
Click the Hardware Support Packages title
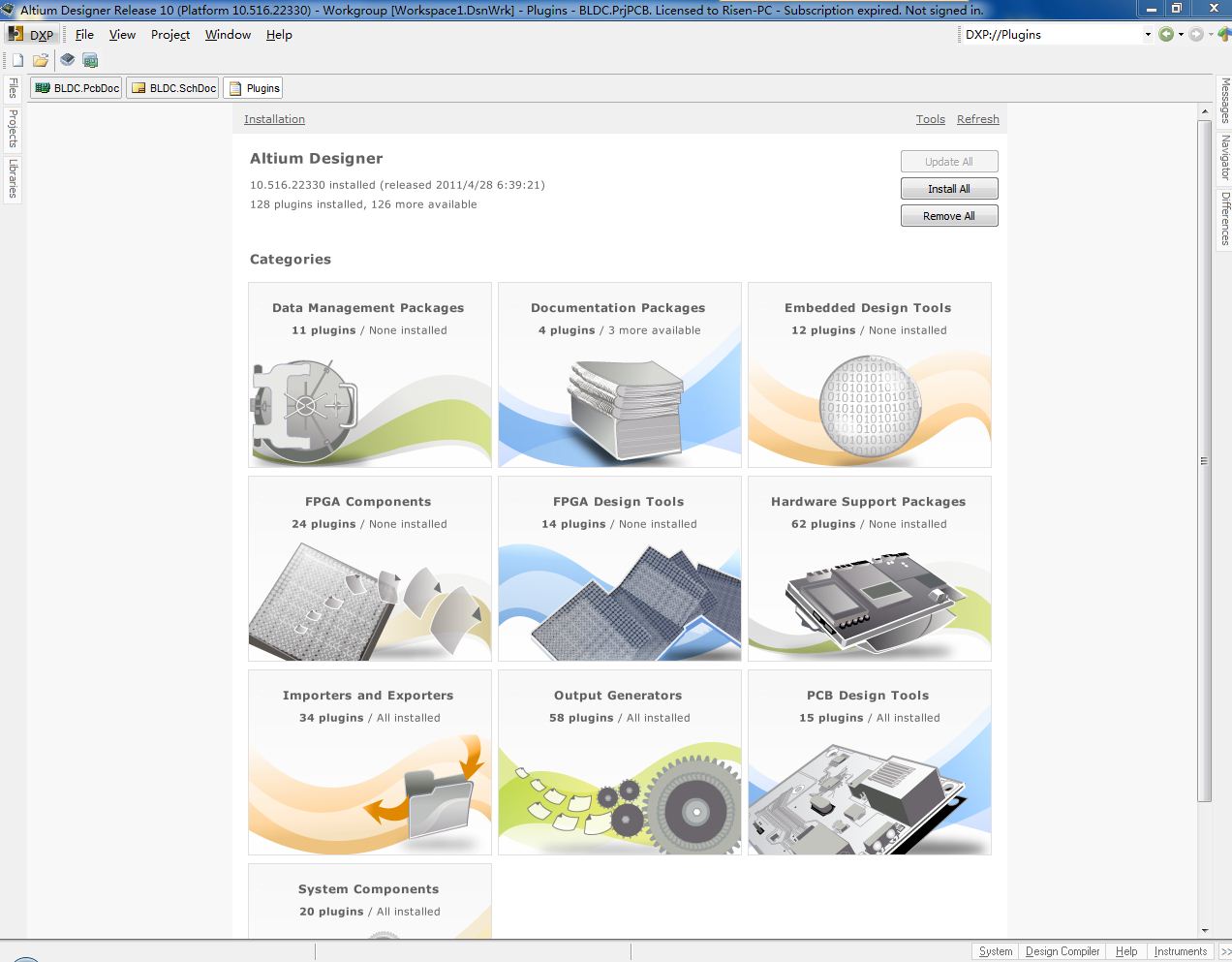click(869, 502)
